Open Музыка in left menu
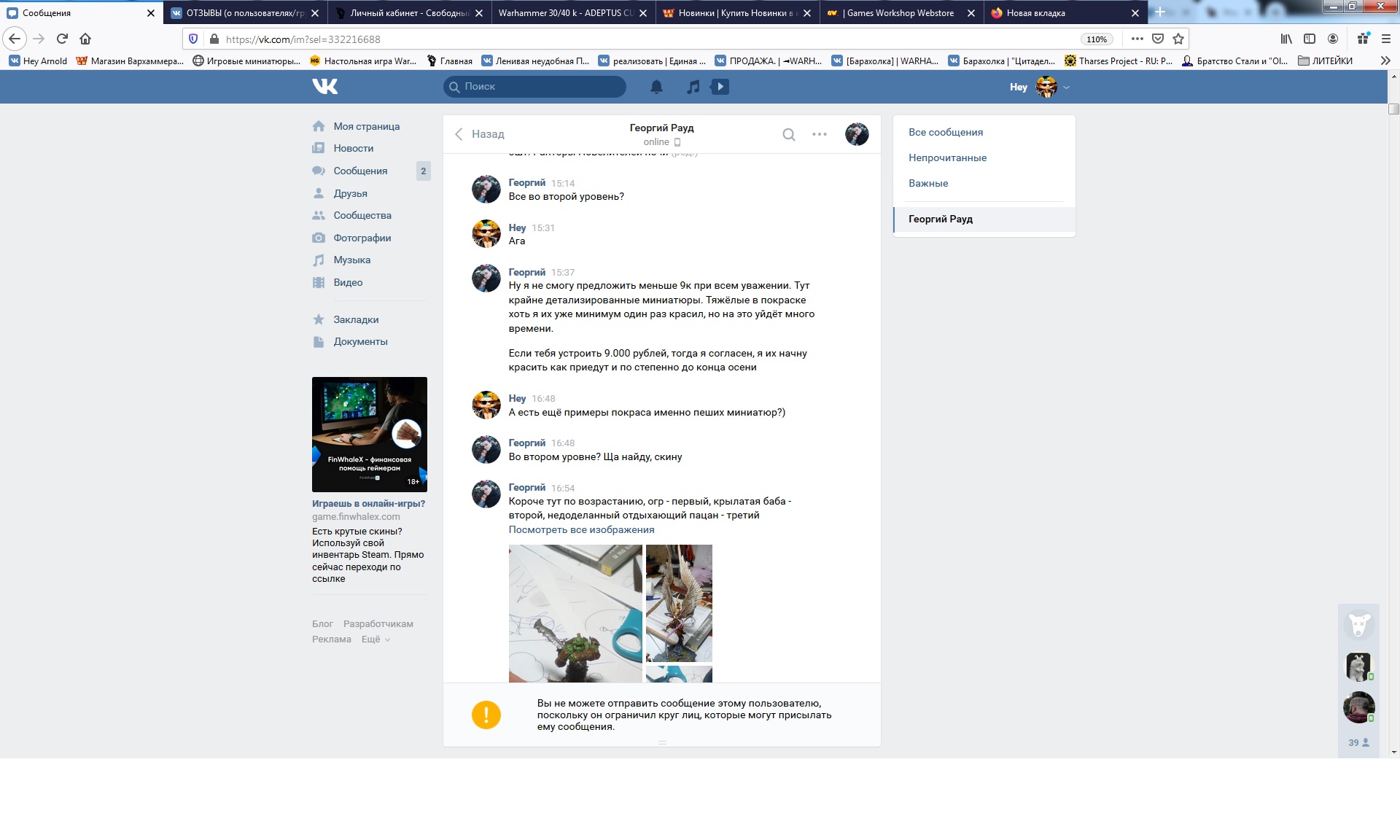This screenshot has height=840, width=1400. coord(351,260)
